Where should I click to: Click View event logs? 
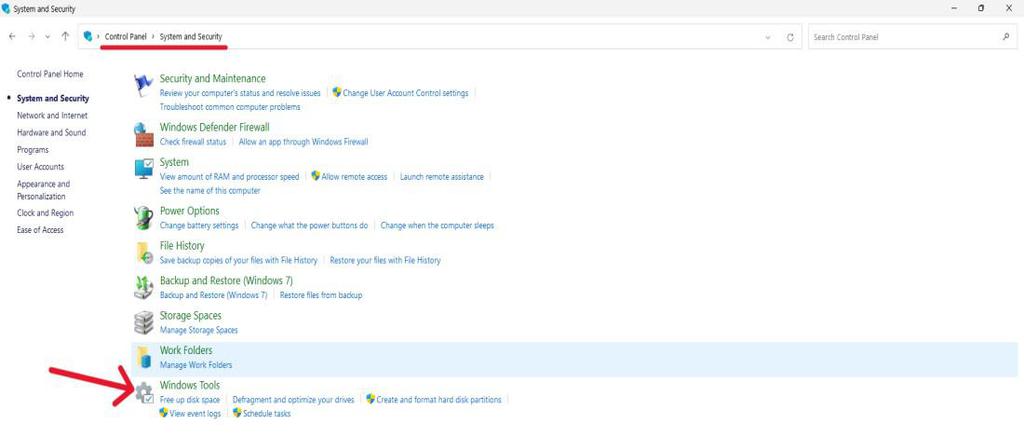195,414
